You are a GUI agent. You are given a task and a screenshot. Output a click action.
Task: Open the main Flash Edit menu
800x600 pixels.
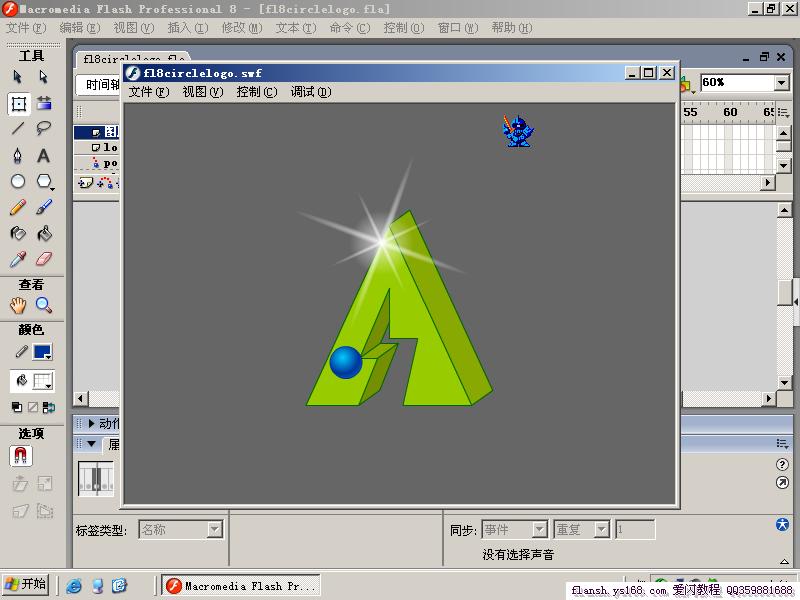tap(80, 28)
